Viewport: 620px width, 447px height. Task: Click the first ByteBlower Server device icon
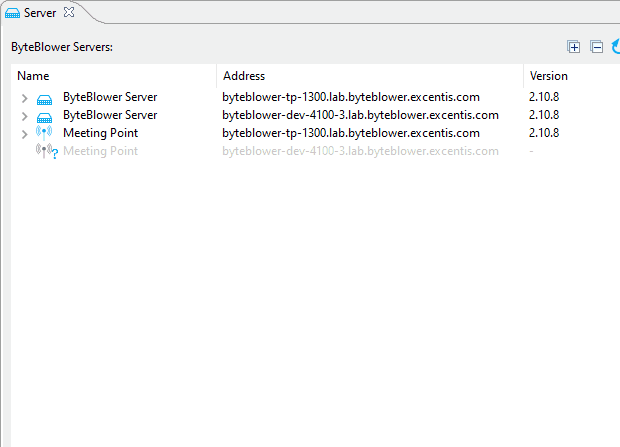[44, 98]
